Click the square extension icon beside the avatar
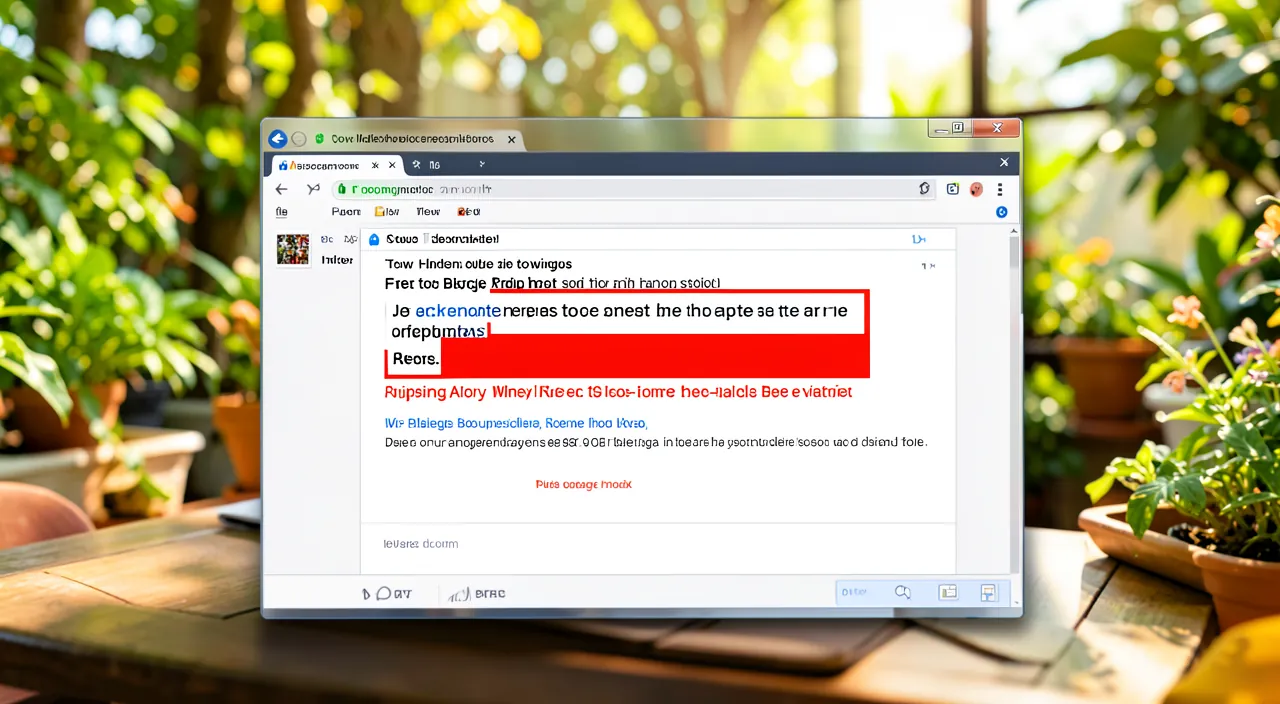Viewport: 1280px width, 704px height. click(953, 189)
